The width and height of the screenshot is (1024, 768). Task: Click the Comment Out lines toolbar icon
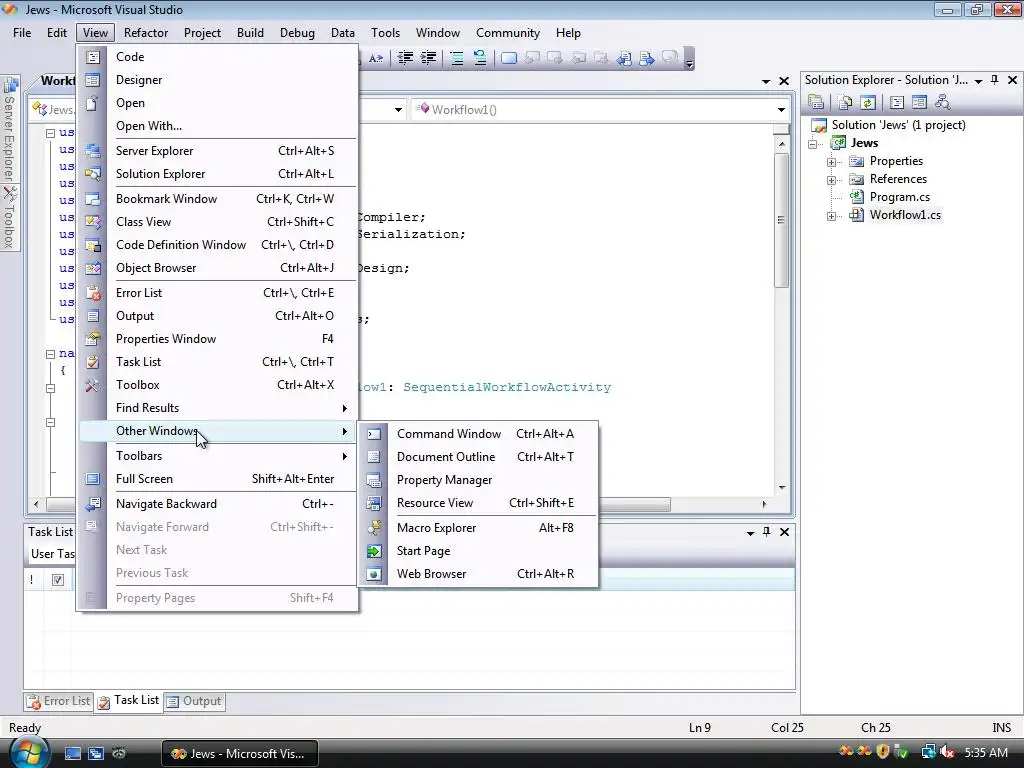457,58
